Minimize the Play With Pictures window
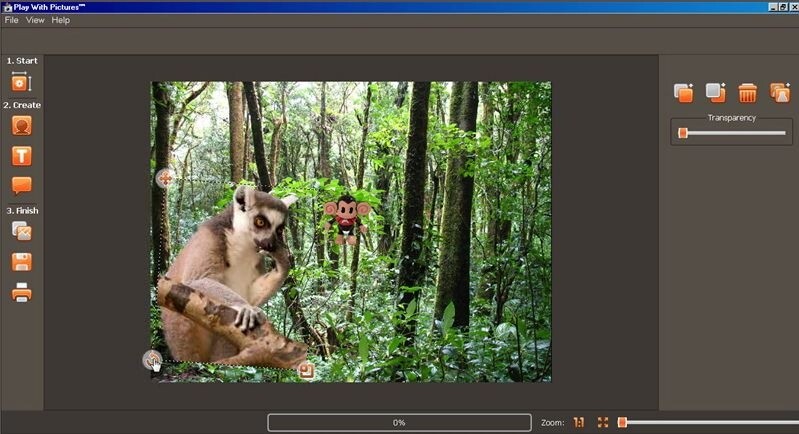 coord(773,7)
